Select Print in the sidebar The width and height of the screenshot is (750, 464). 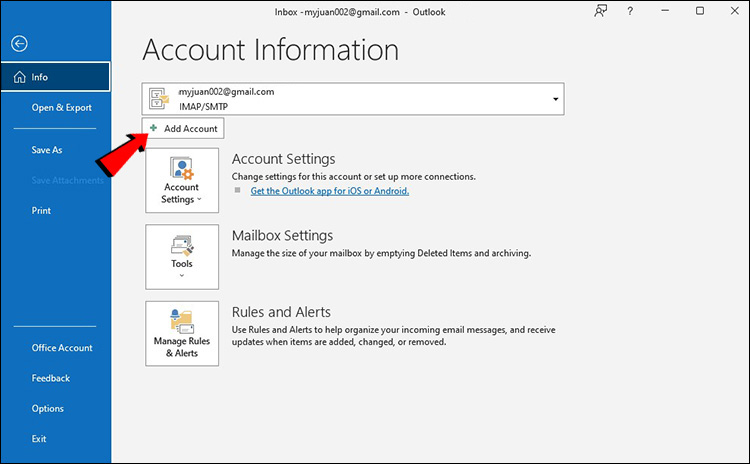(x=41, y=211)
